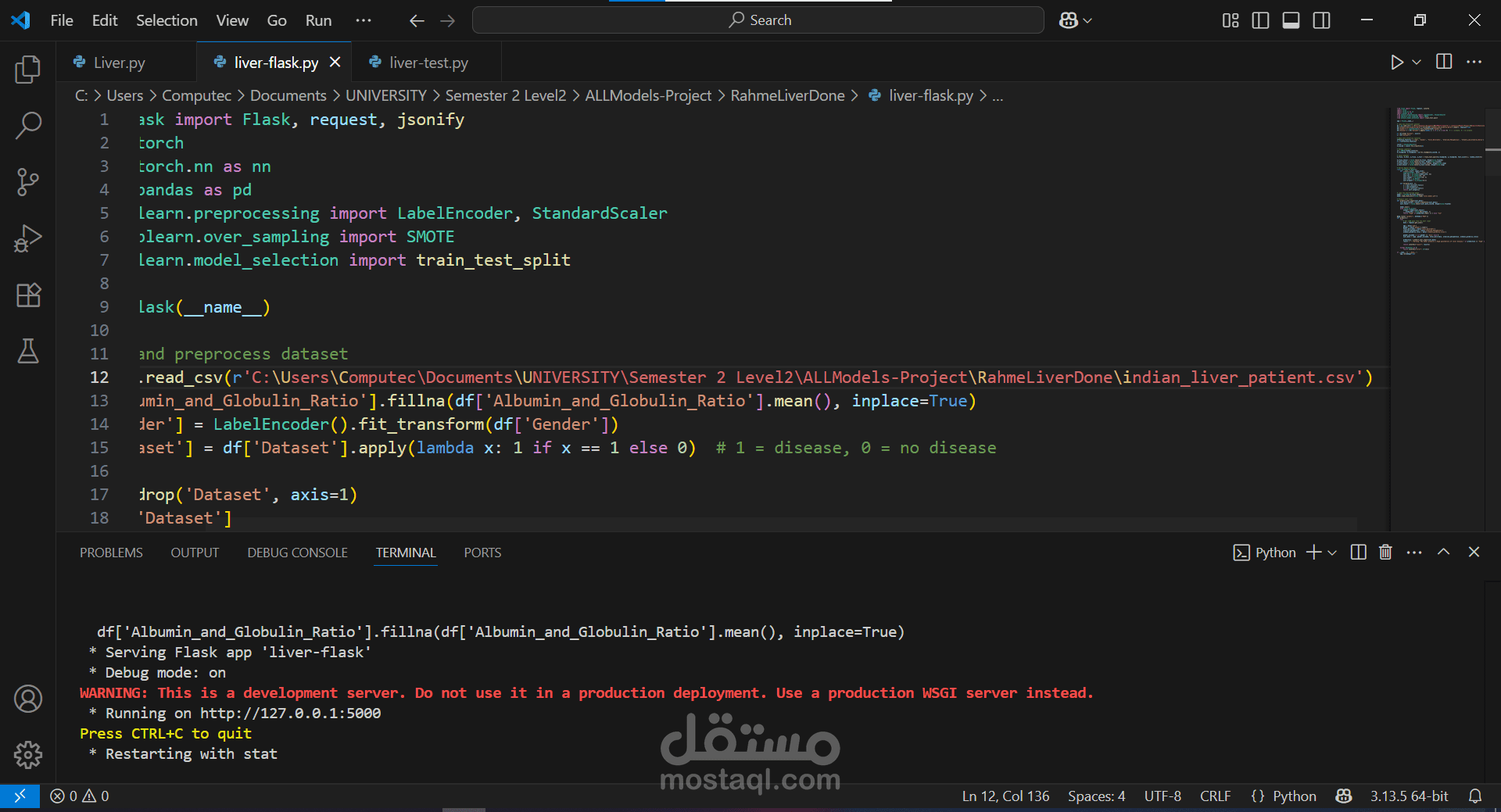Open Copilot dropdown chevron in title bar
Image resolution: width=1501 pixels, height=812 pixels.
pyautogui.click(x=1087, y=21)
